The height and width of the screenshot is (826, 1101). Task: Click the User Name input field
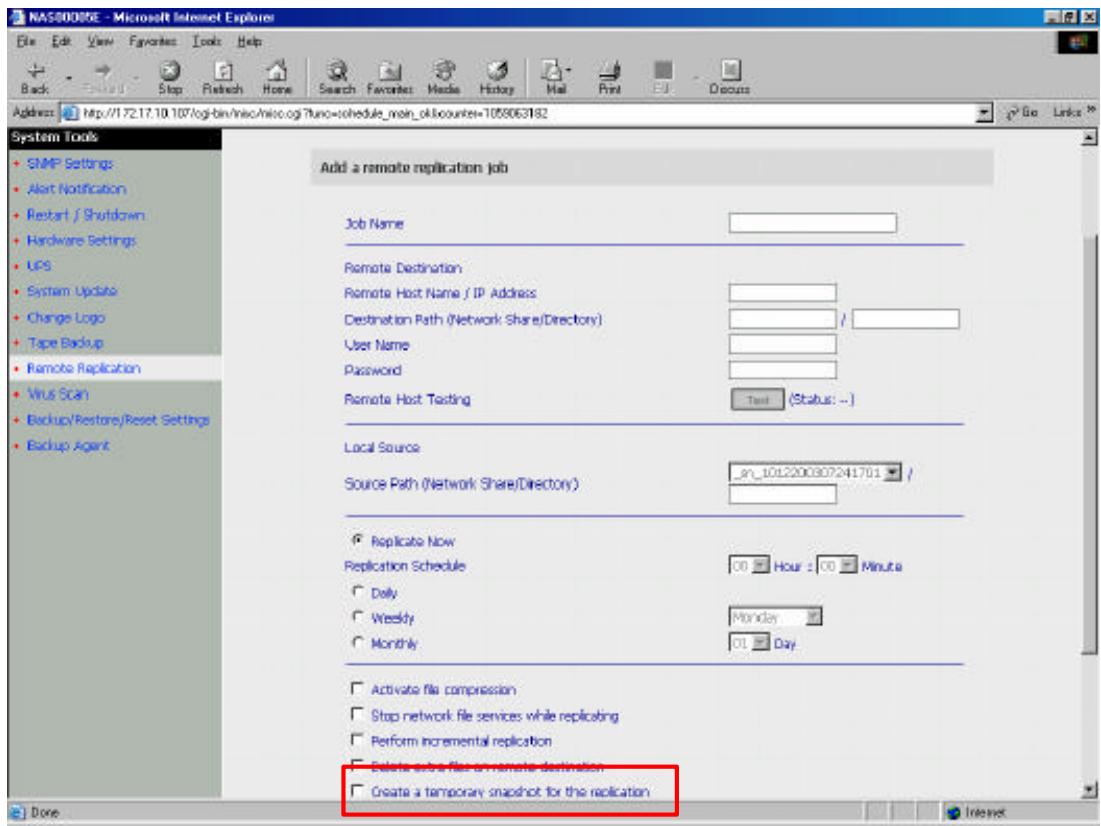782,344
